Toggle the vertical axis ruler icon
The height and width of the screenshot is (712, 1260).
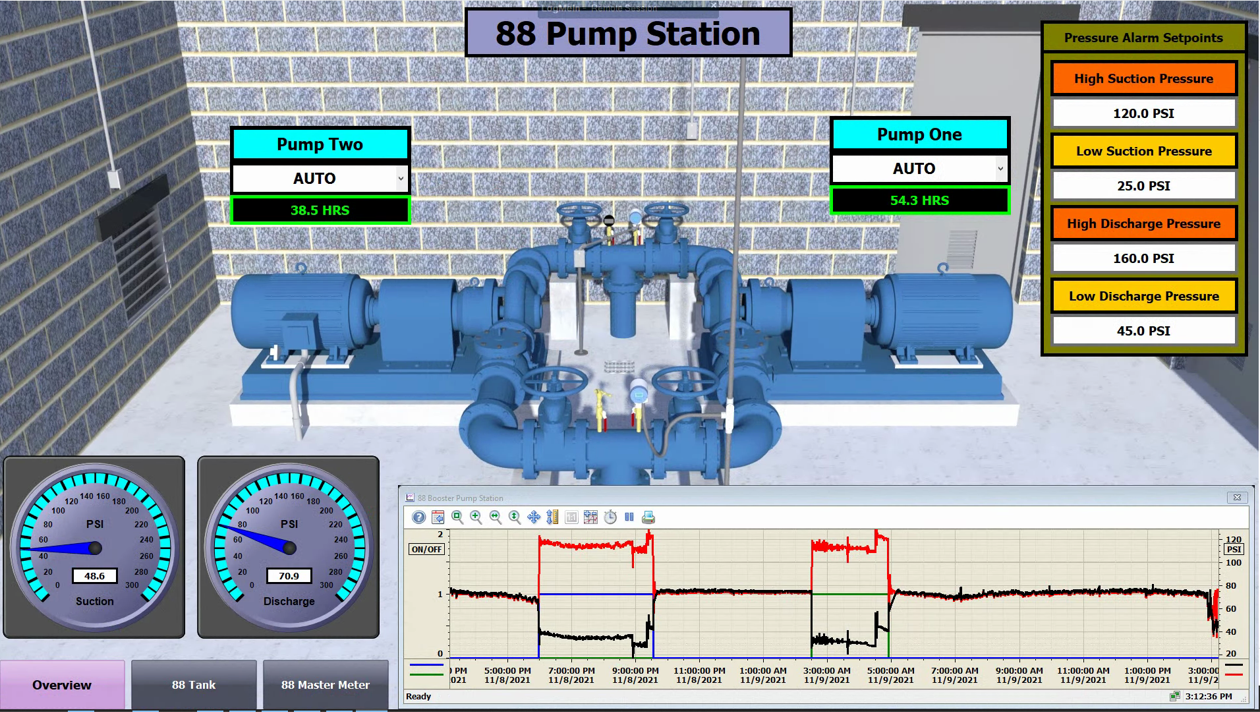click(552, 517)
